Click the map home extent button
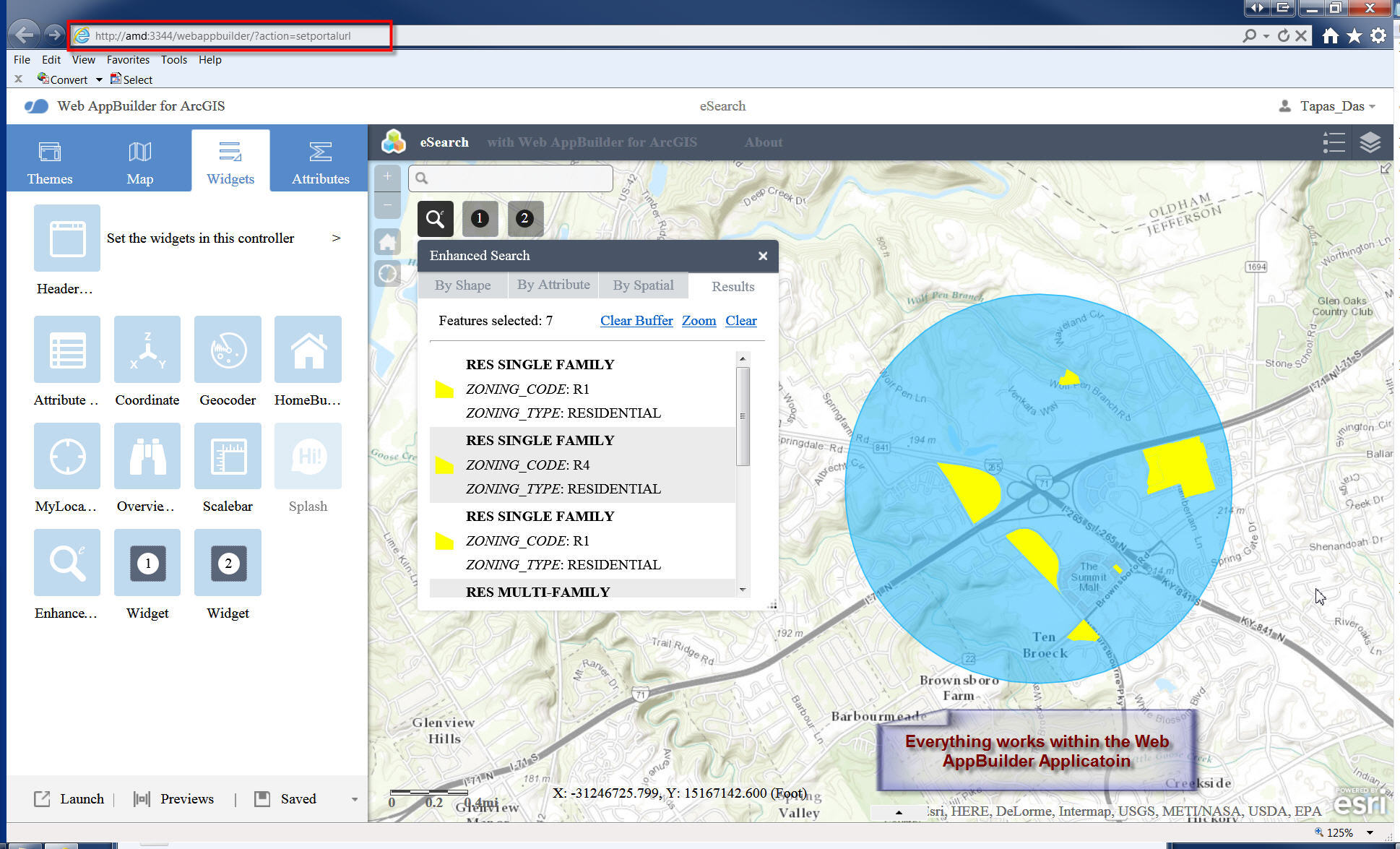Image resolution: width=1400 pixels, height=849 pixels. 387,241
